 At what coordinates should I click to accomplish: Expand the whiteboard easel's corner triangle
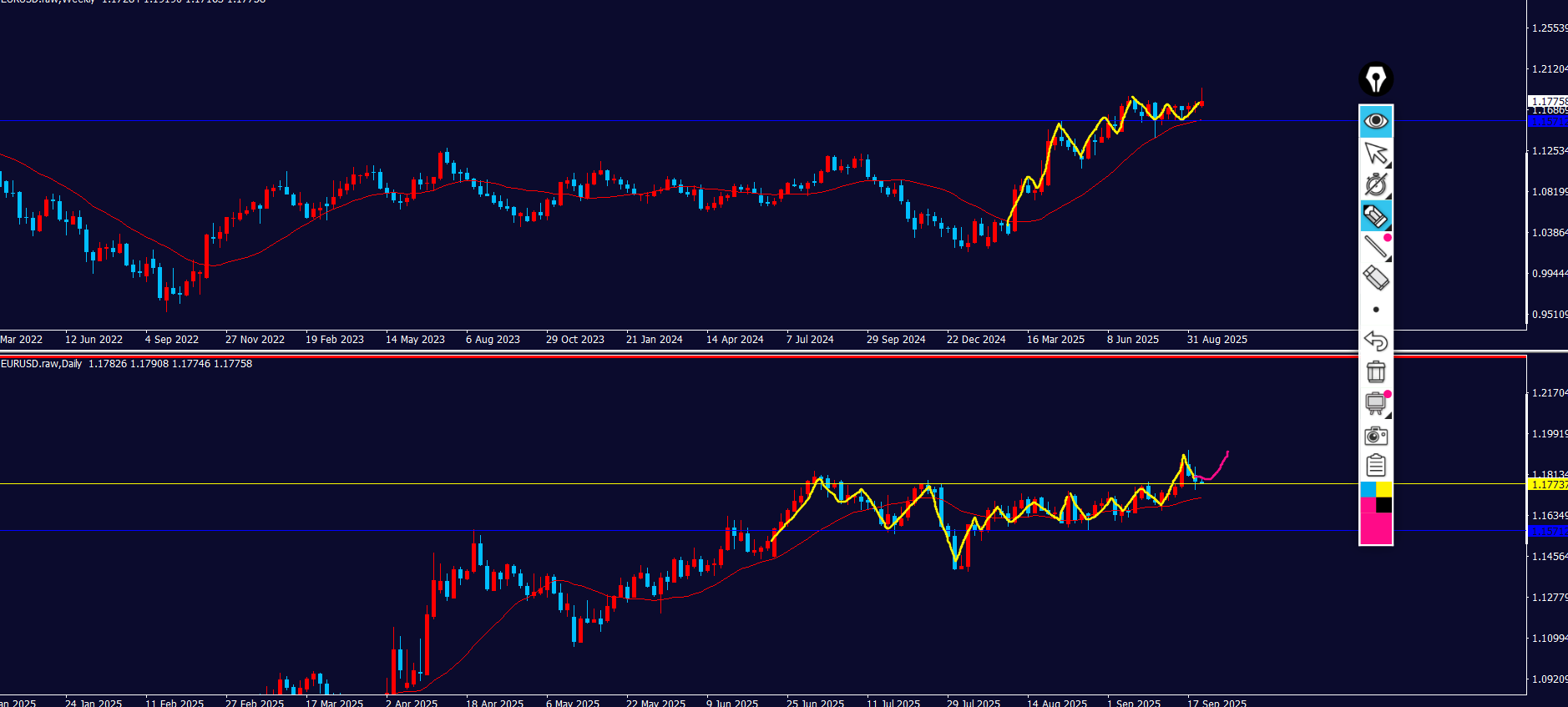coord(1388,414)
